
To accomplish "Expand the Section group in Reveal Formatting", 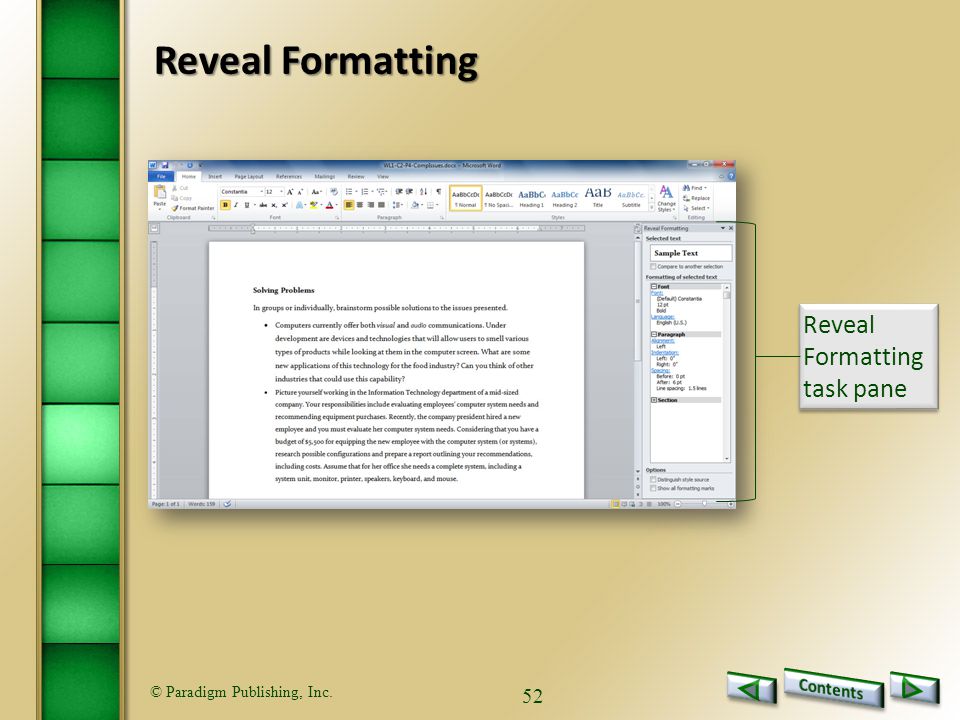I will coord(654,400).
